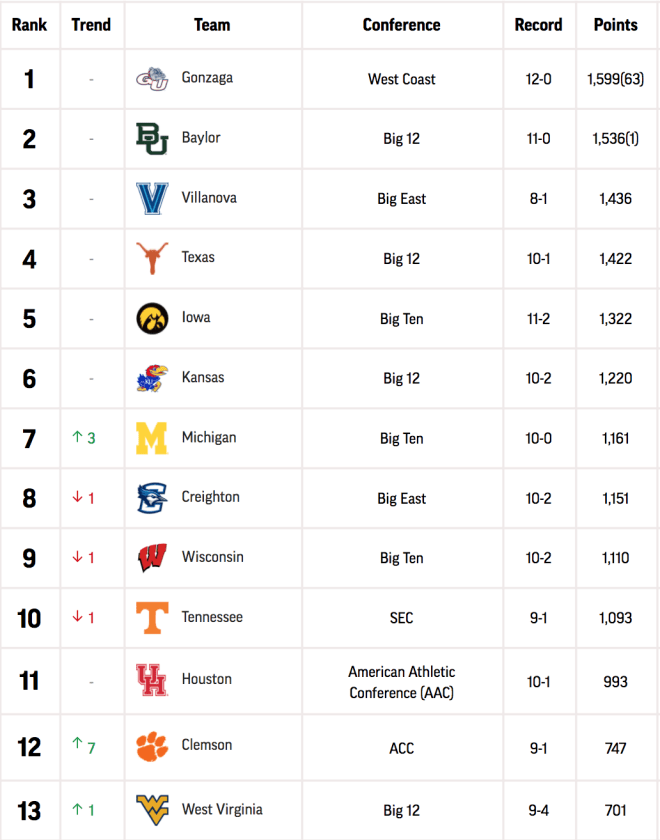Select the Tennessee T logo
Viewport: 660px width, 840px height.
click(152, 618)
